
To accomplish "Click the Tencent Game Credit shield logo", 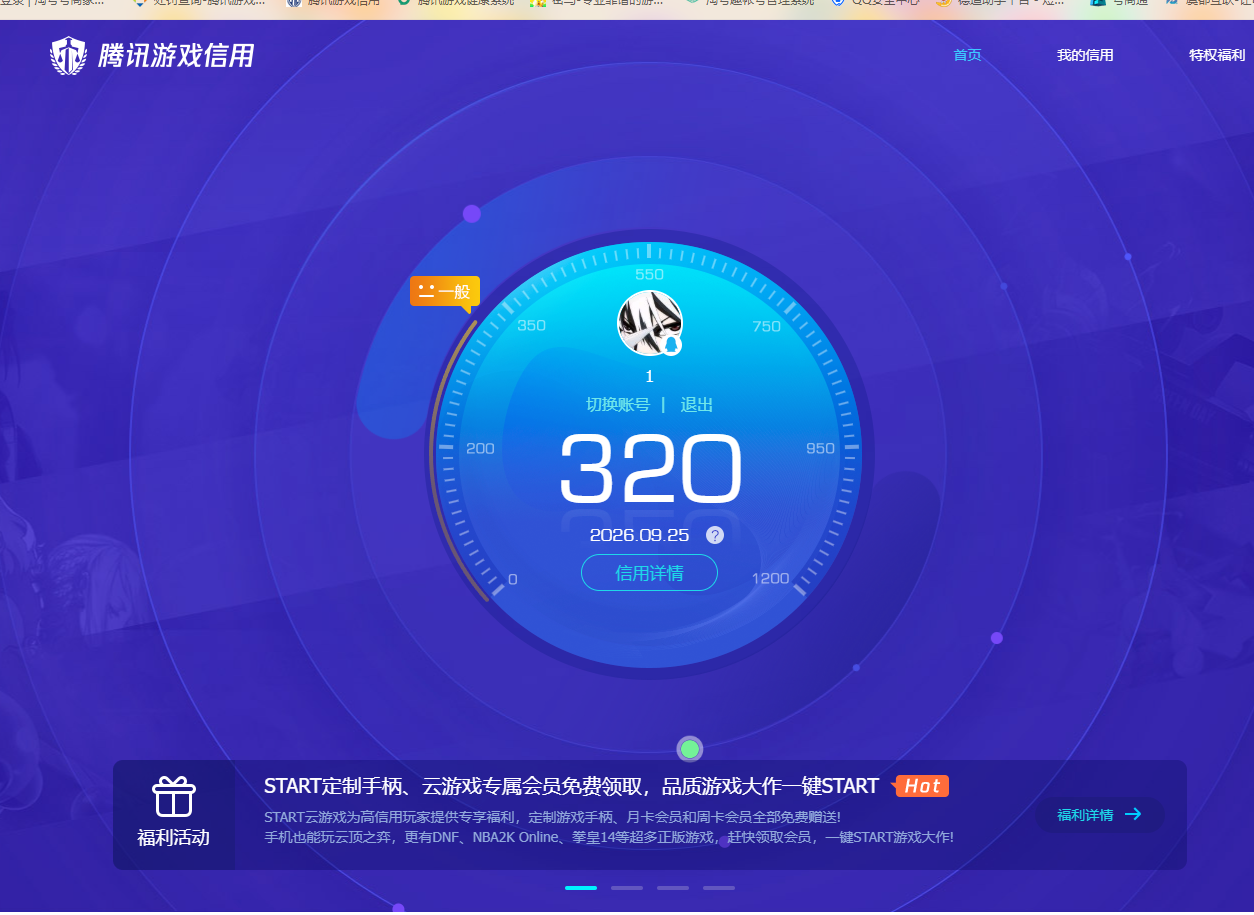I will pyautogui.click(x=69, y=55).
